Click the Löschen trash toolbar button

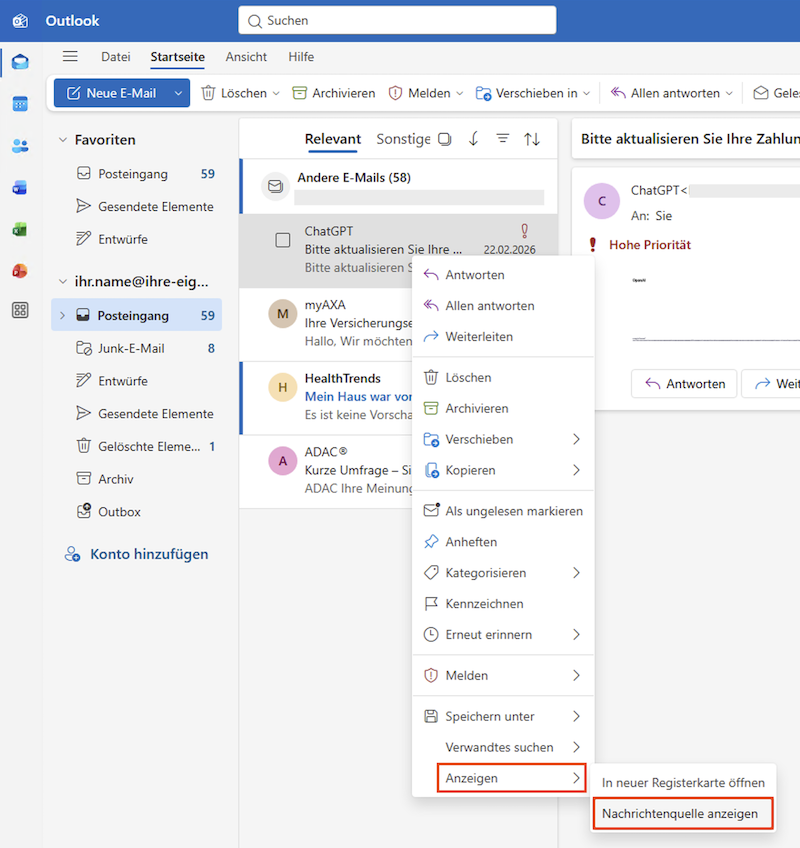click(x=234, y=93)
